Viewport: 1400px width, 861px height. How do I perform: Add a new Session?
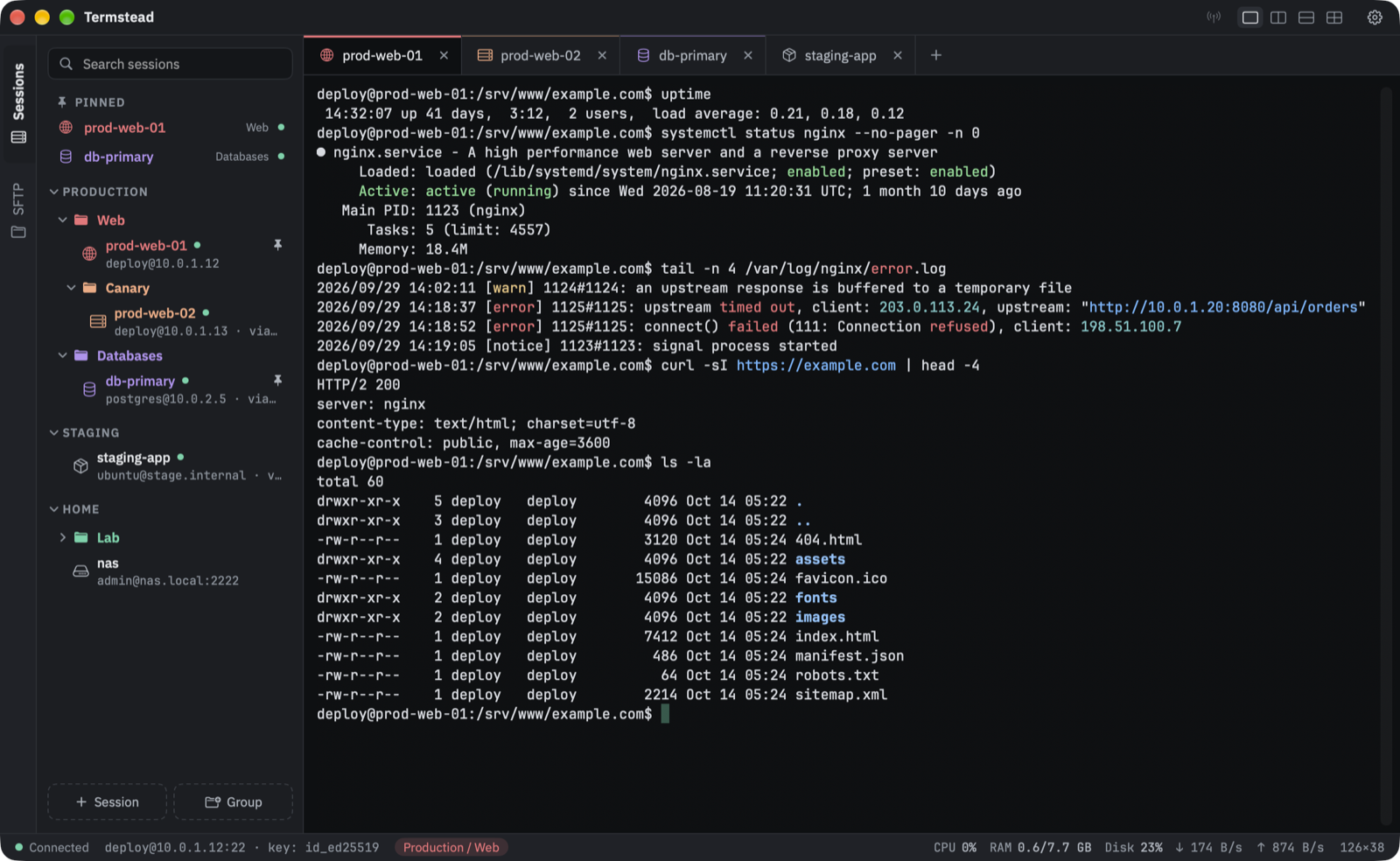pyautogui.click(x=107, y=801)
